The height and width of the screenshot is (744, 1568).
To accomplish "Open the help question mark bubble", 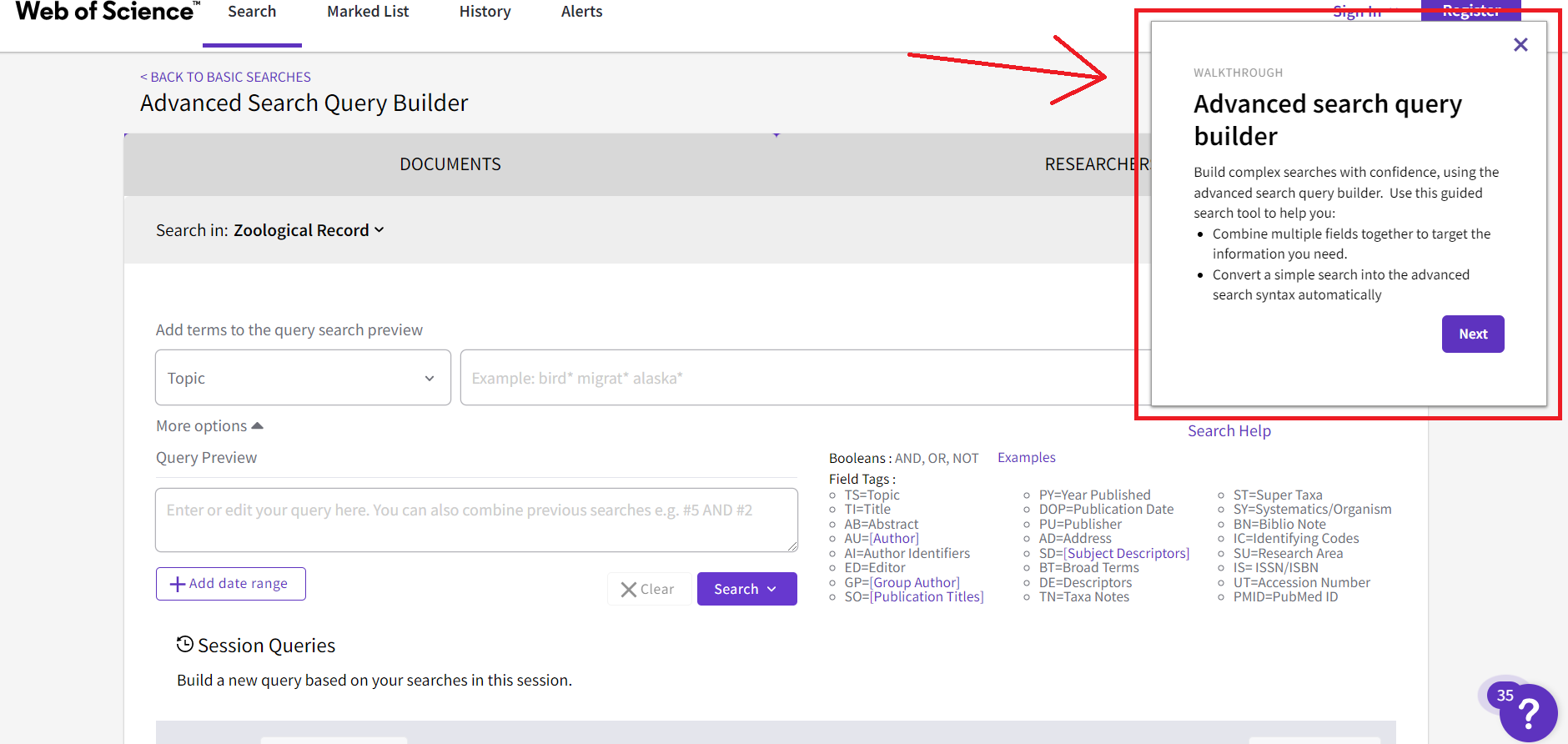I will point(1528,712).
